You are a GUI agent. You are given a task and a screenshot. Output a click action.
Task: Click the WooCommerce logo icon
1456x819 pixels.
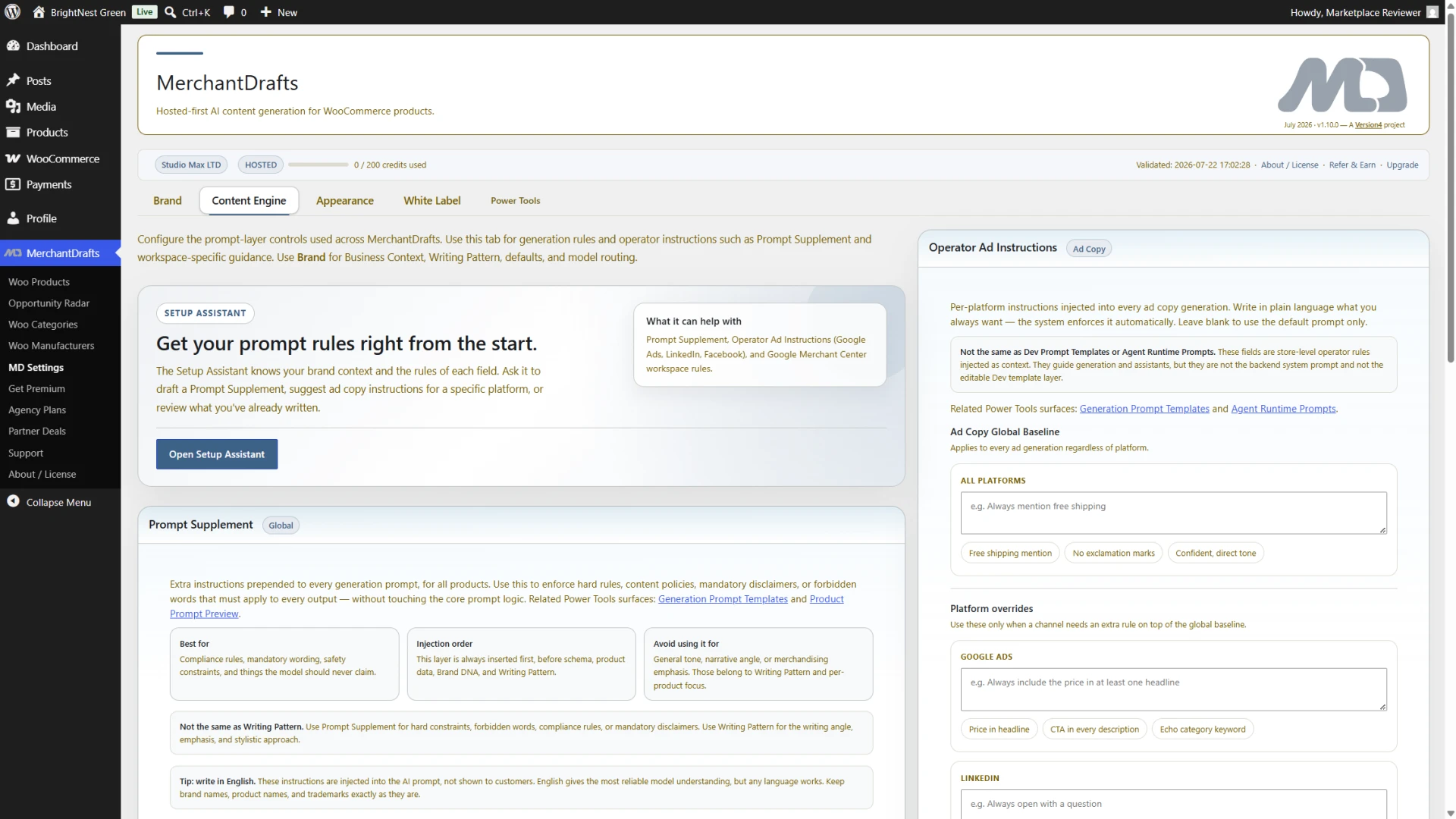pyautogui.click(x=13, y=158)
